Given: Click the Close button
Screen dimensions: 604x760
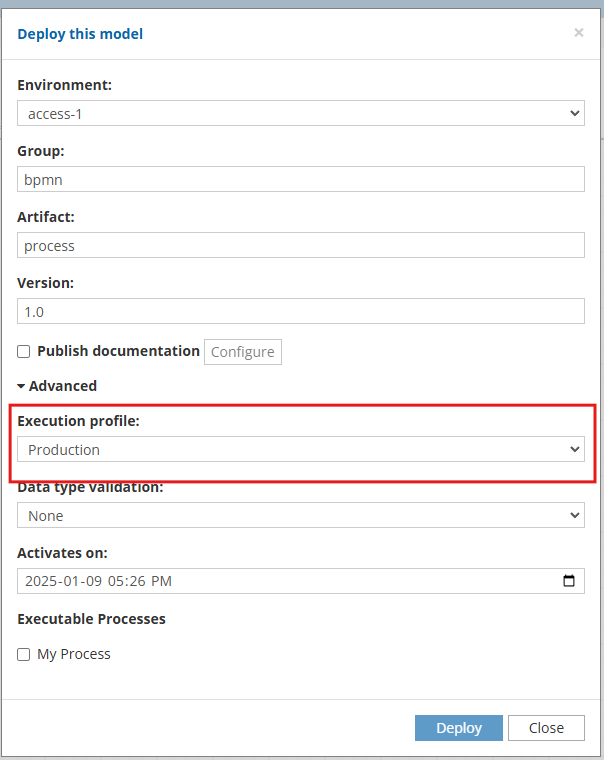Looking at the screenshot, I should [x=546, y=728].
